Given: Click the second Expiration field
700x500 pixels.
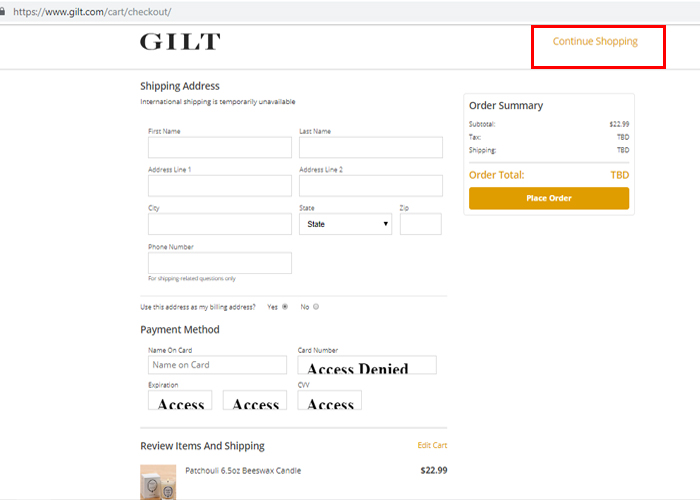Looking at the screenshot, I should (x=255, y=400).
